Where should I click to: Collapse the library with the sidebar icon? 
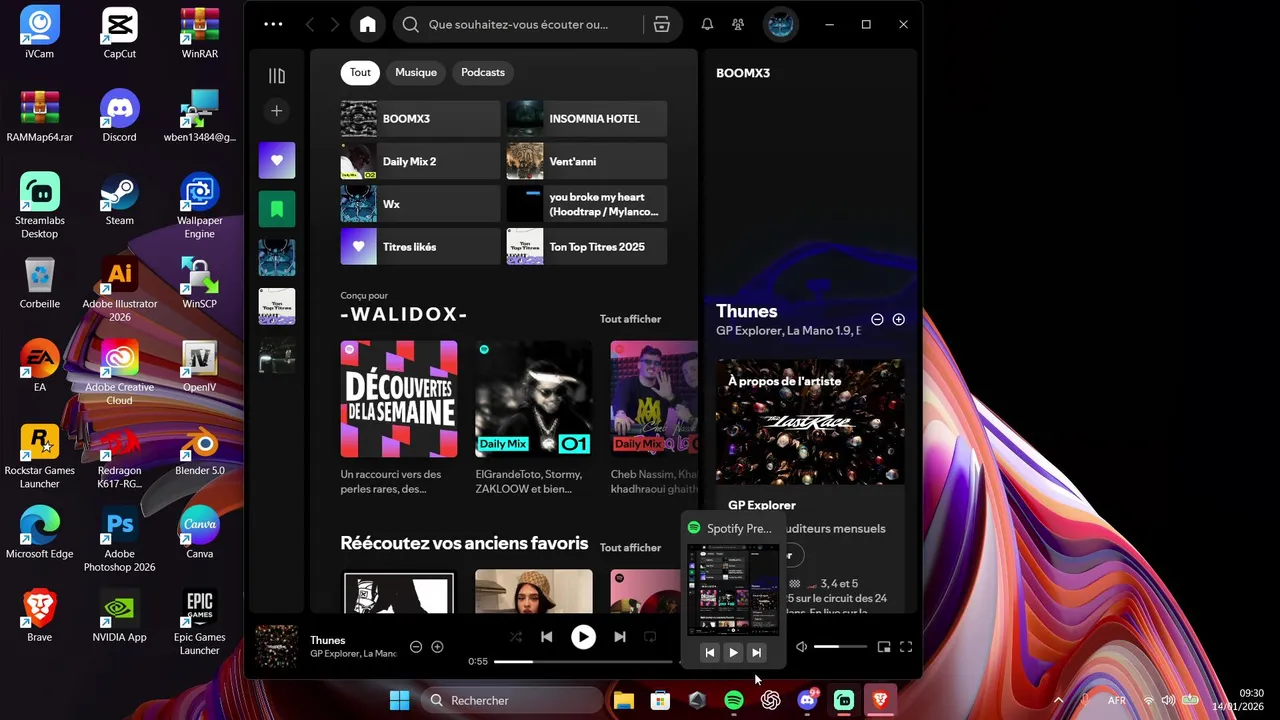[x=277, y=76]
